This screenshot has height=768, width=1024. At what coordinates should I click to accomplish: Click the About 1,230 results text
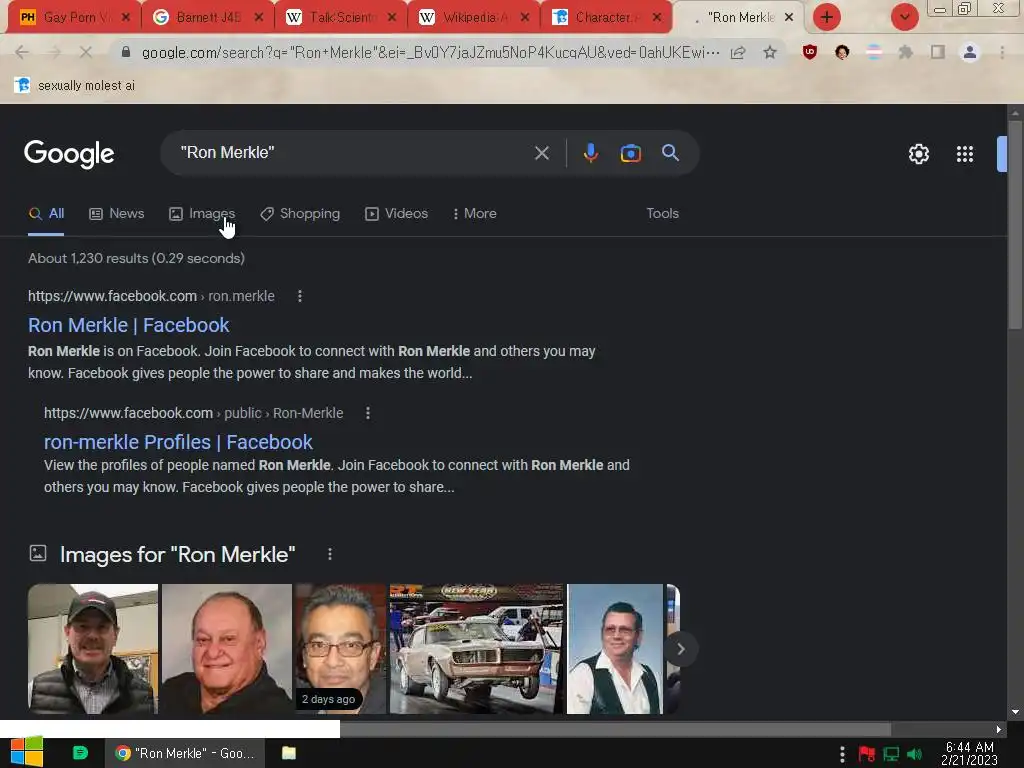[136, 258]
